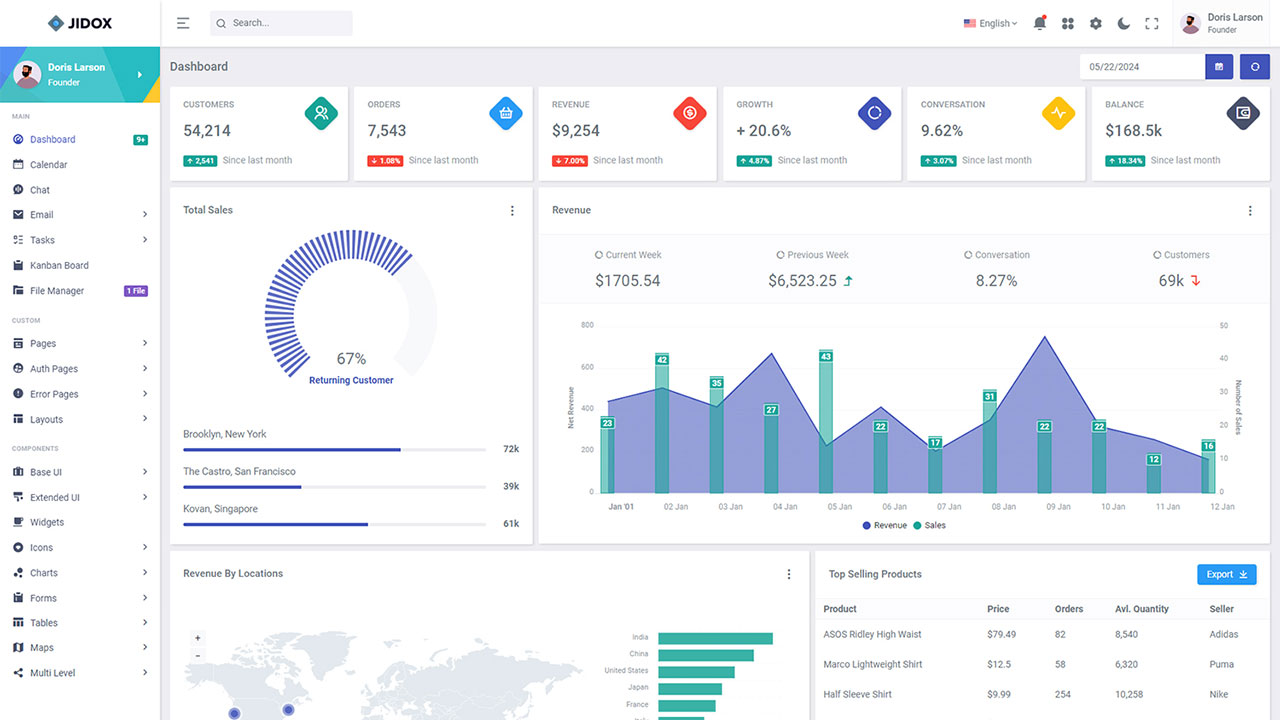Open Total Sales three-dot options menu
Screen dimensions: 1280x720
pos(512,211)
